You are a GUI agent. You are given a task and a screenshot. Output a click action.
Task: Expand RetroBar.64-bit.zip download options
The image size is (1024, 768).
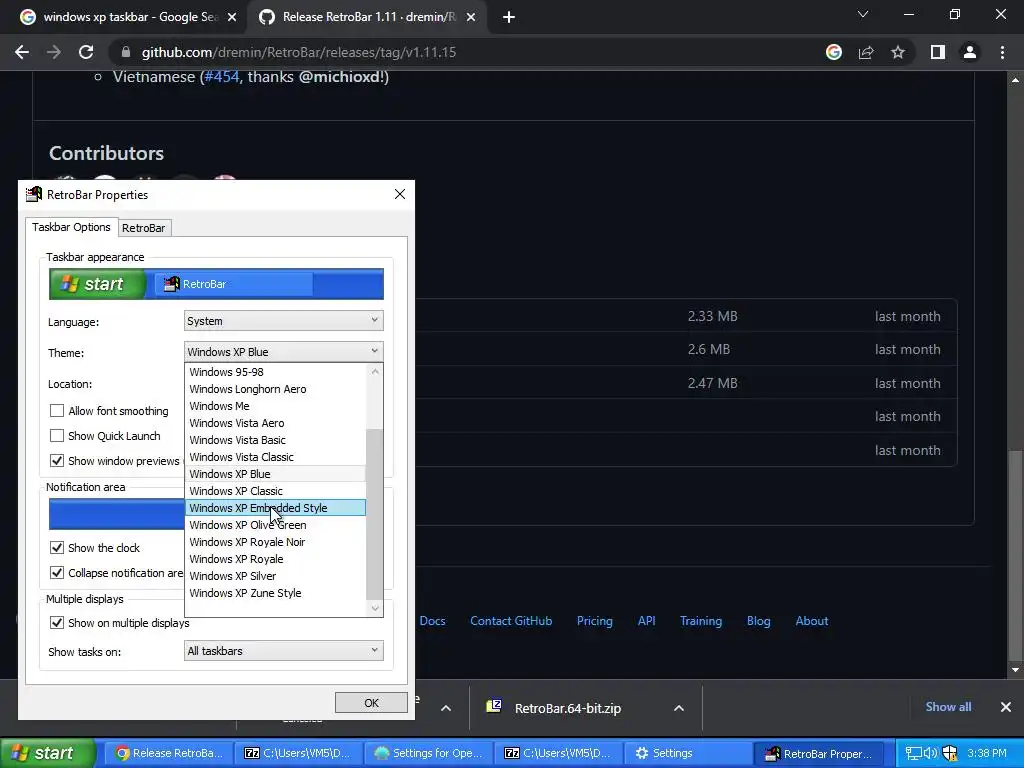[x=679, y=708]
